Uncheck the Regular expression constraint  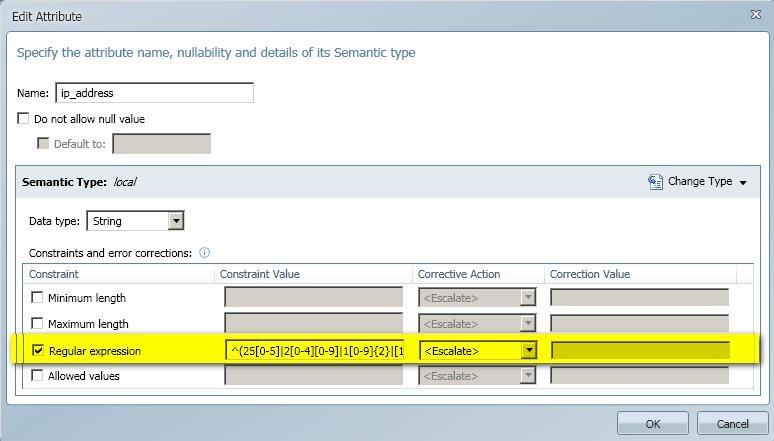pos(38,350)
